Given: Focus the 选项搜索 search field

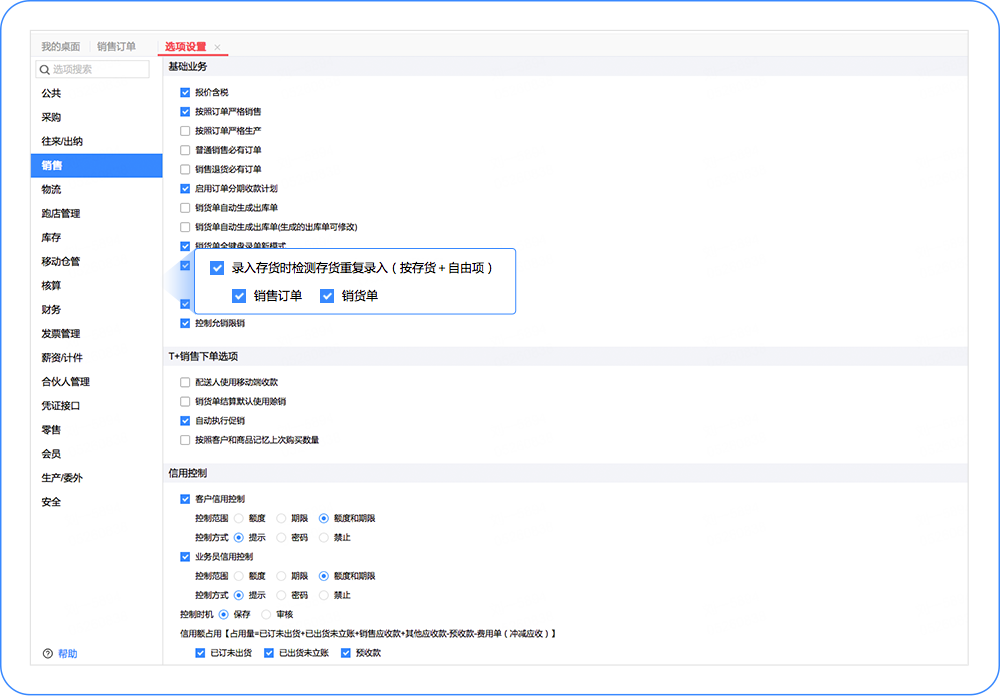Looking at the screenshot, I should click(x=93, y=69).
